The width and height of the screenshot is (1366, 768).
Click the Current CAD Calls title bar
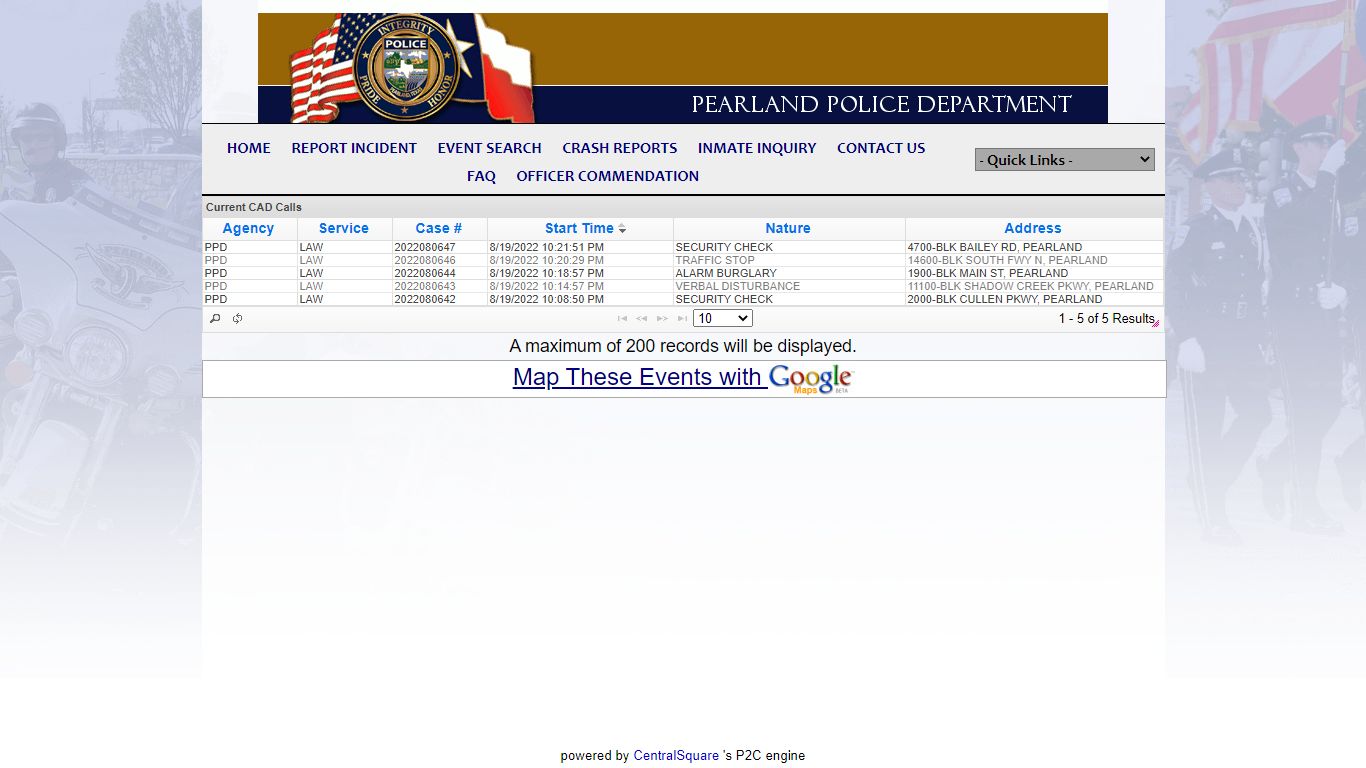683,207
